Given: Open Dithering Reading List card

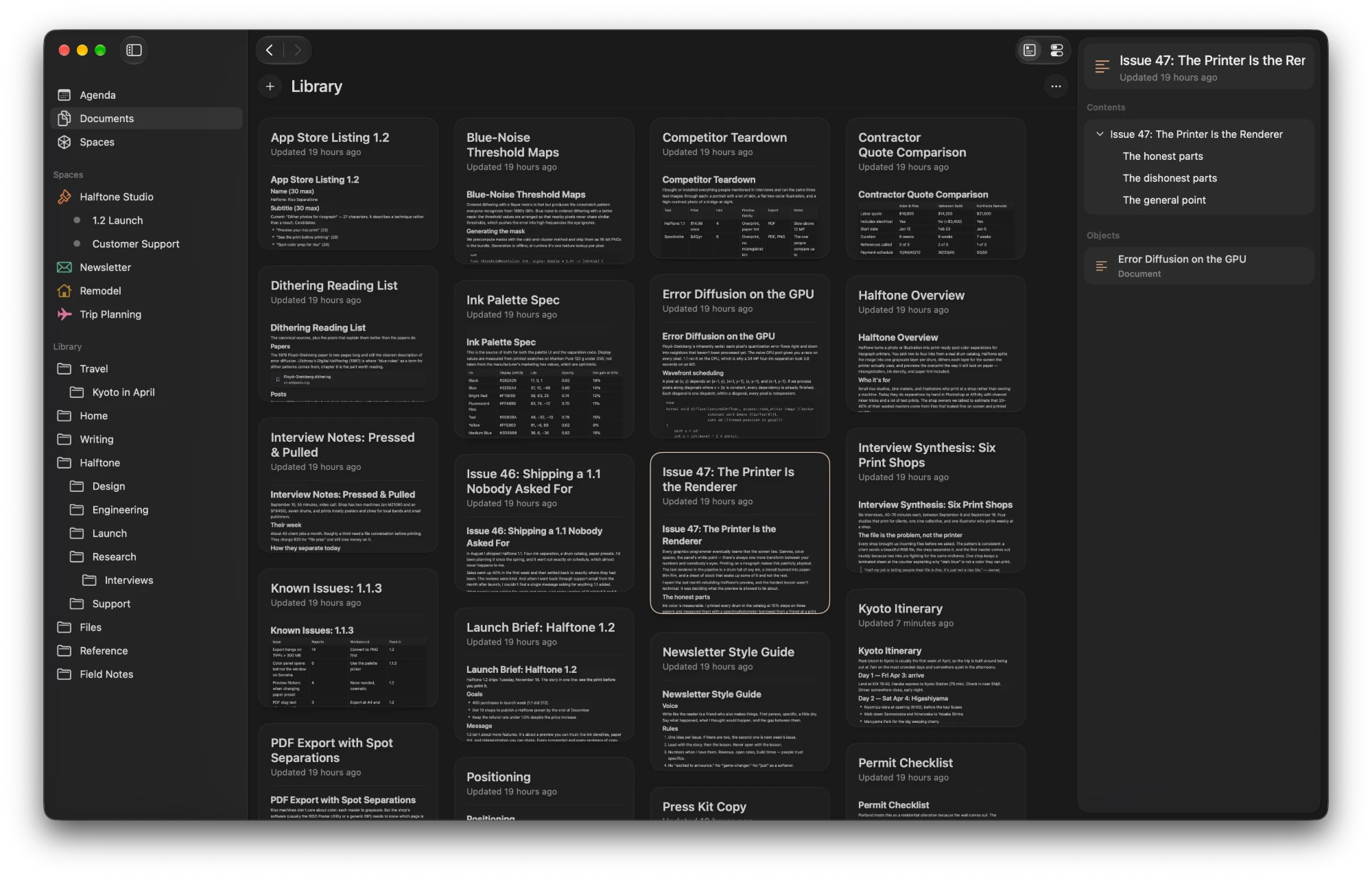Looking at the screenshot, I should (348, 333).
